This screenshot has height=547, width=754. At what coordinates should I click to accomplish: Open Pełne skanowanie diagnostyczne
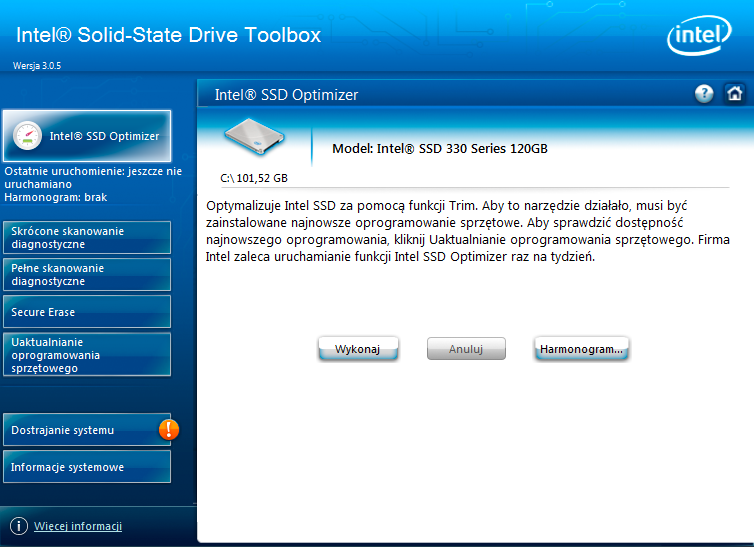tap(87, 274)
